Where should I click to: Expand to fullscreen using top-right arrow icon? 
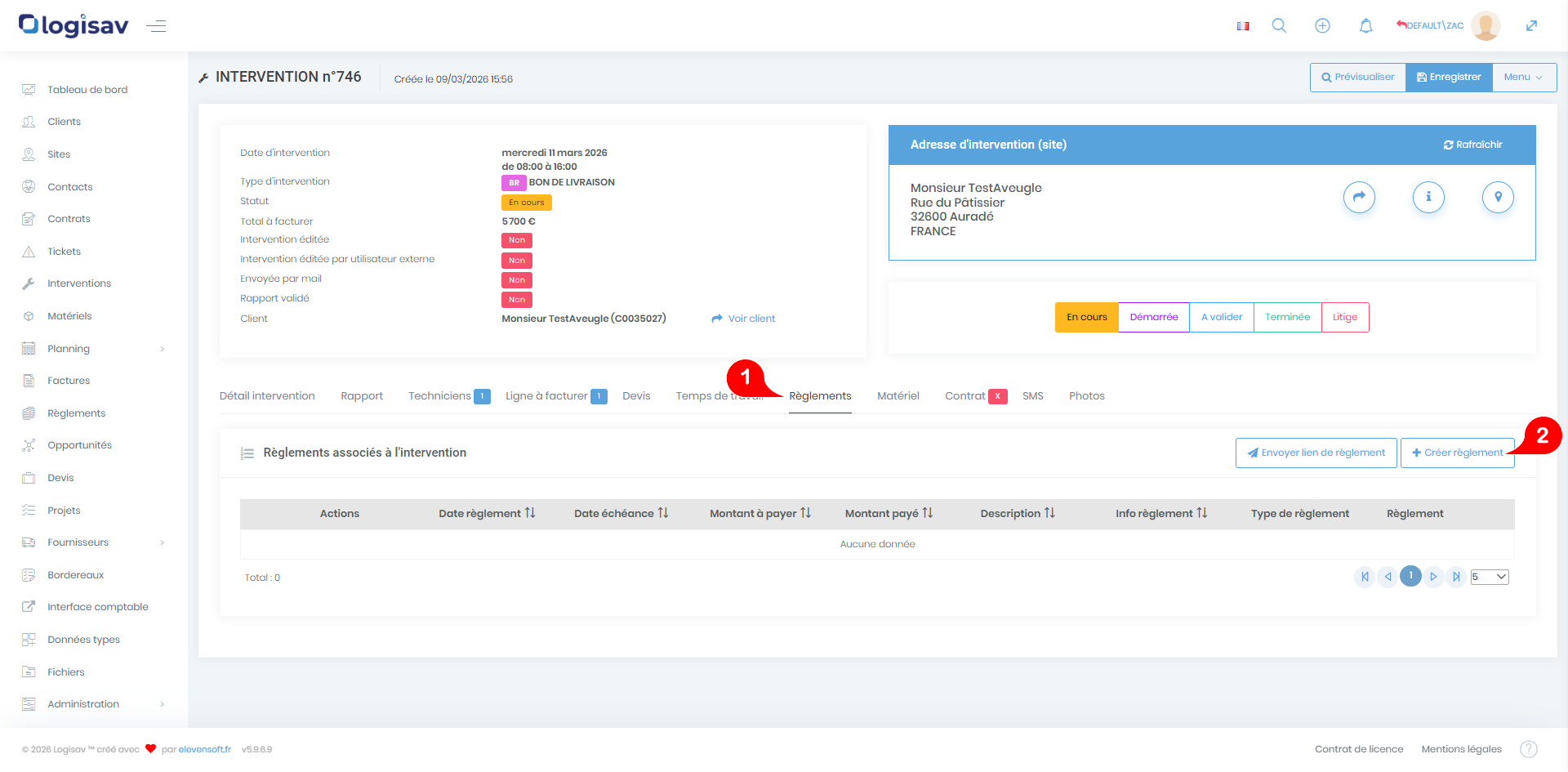coord(1531,26)
